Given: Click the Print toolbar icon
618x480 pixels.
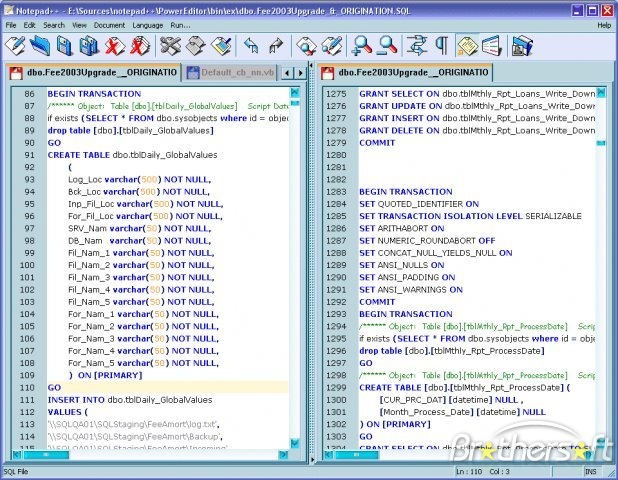Looking at the screenshot, I should 522,46.
